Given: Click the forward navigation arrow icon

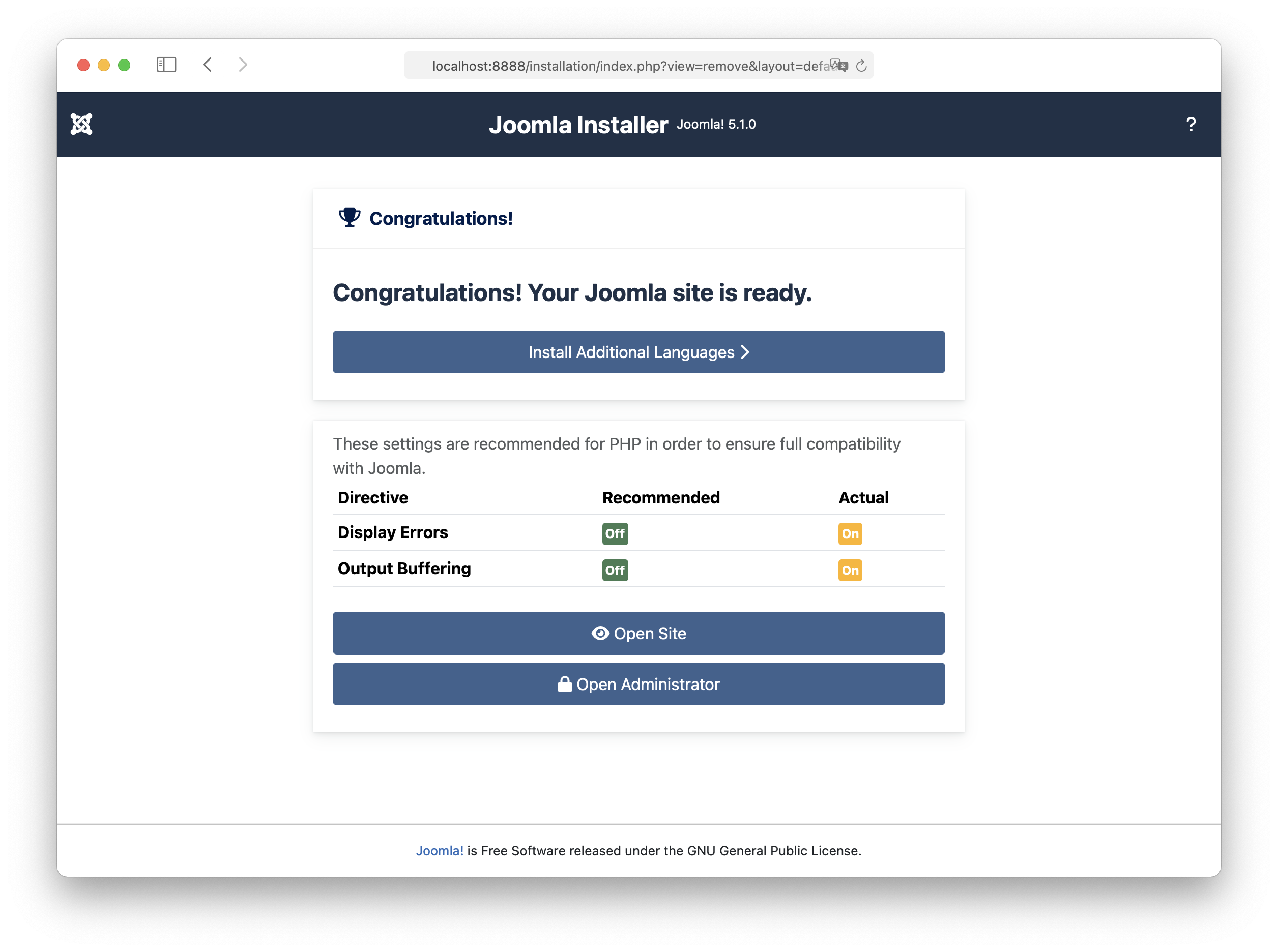Looking at the screenshot, I should [243, 66].
